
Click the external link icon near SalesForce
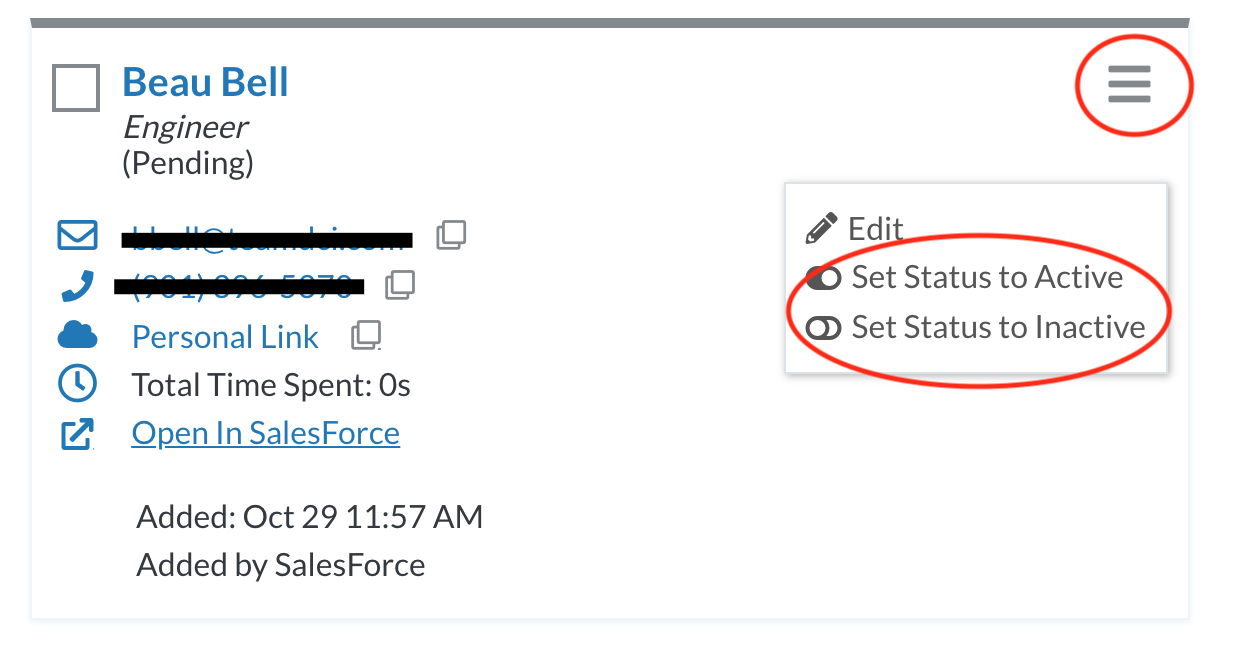tap(77, 434)
